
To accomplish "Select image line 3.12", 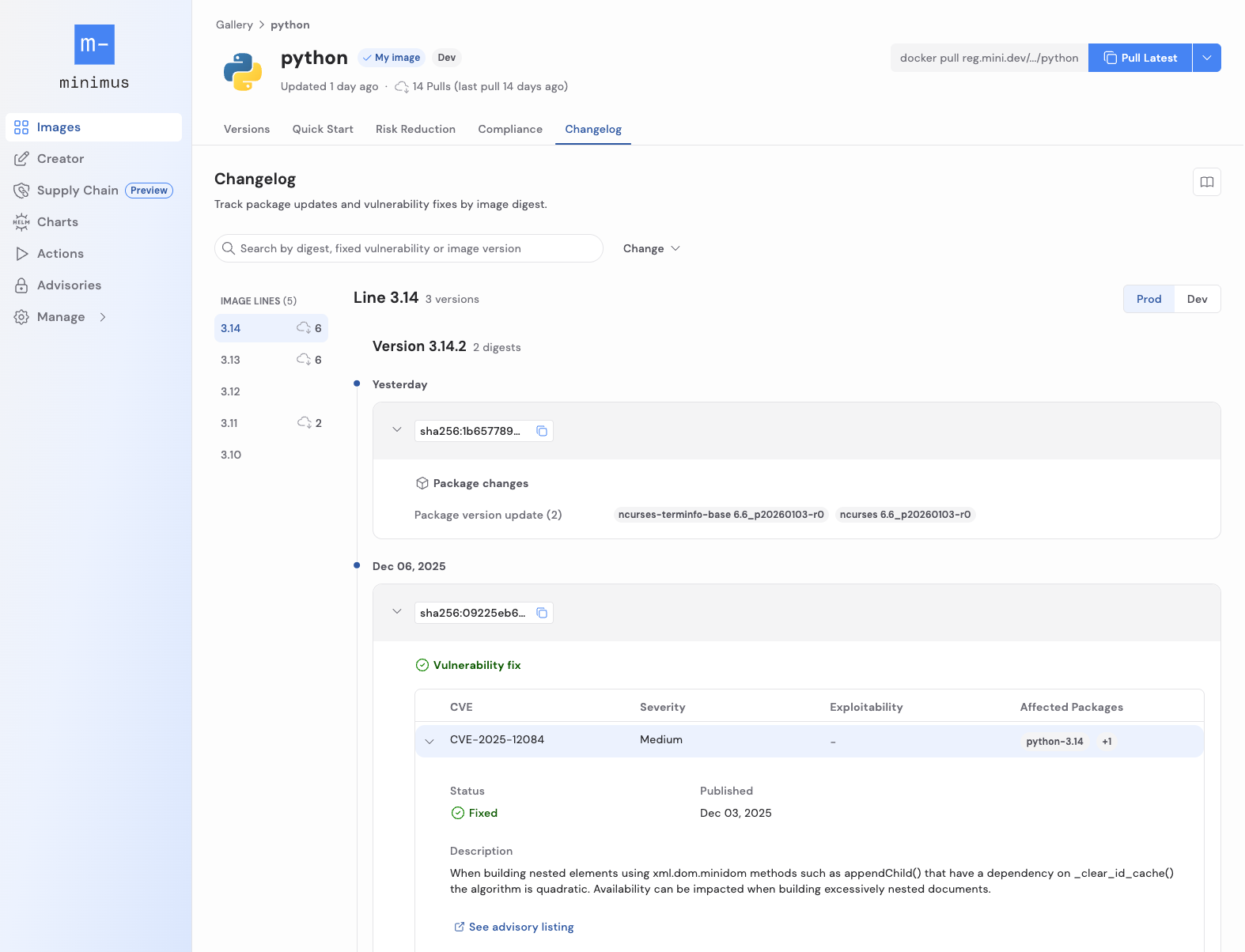I will click(x=271, y=391).
